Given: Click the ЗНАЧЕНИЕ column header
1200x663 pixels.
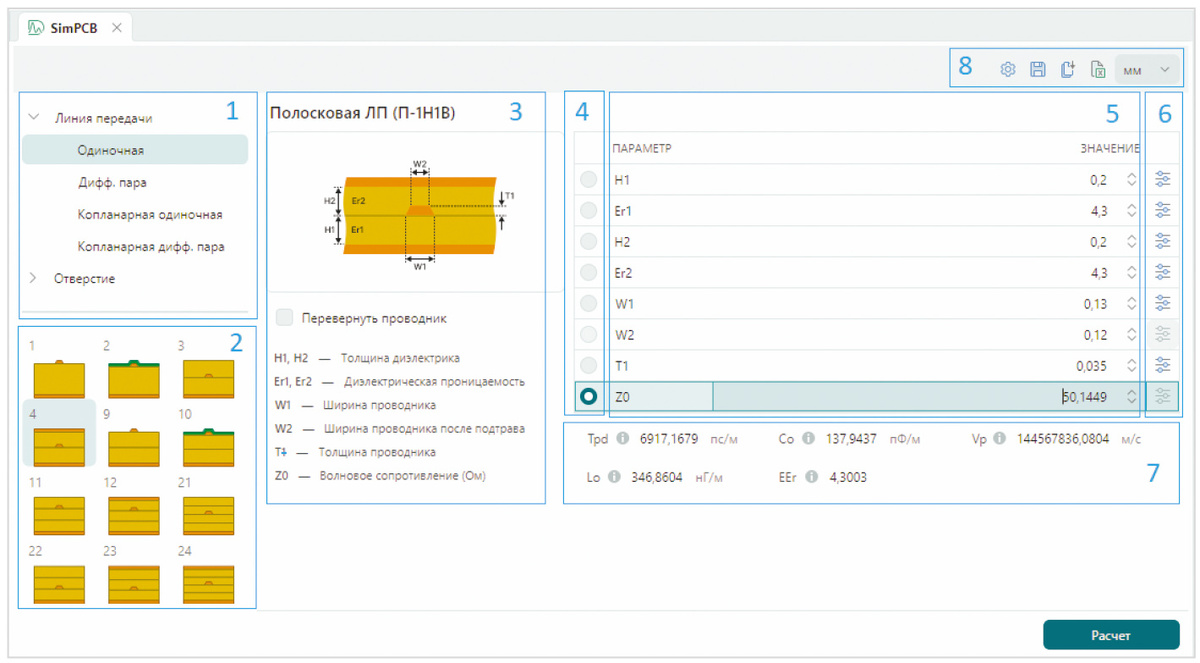Looking at the screenshot, I should click(x=1109, y=148).
